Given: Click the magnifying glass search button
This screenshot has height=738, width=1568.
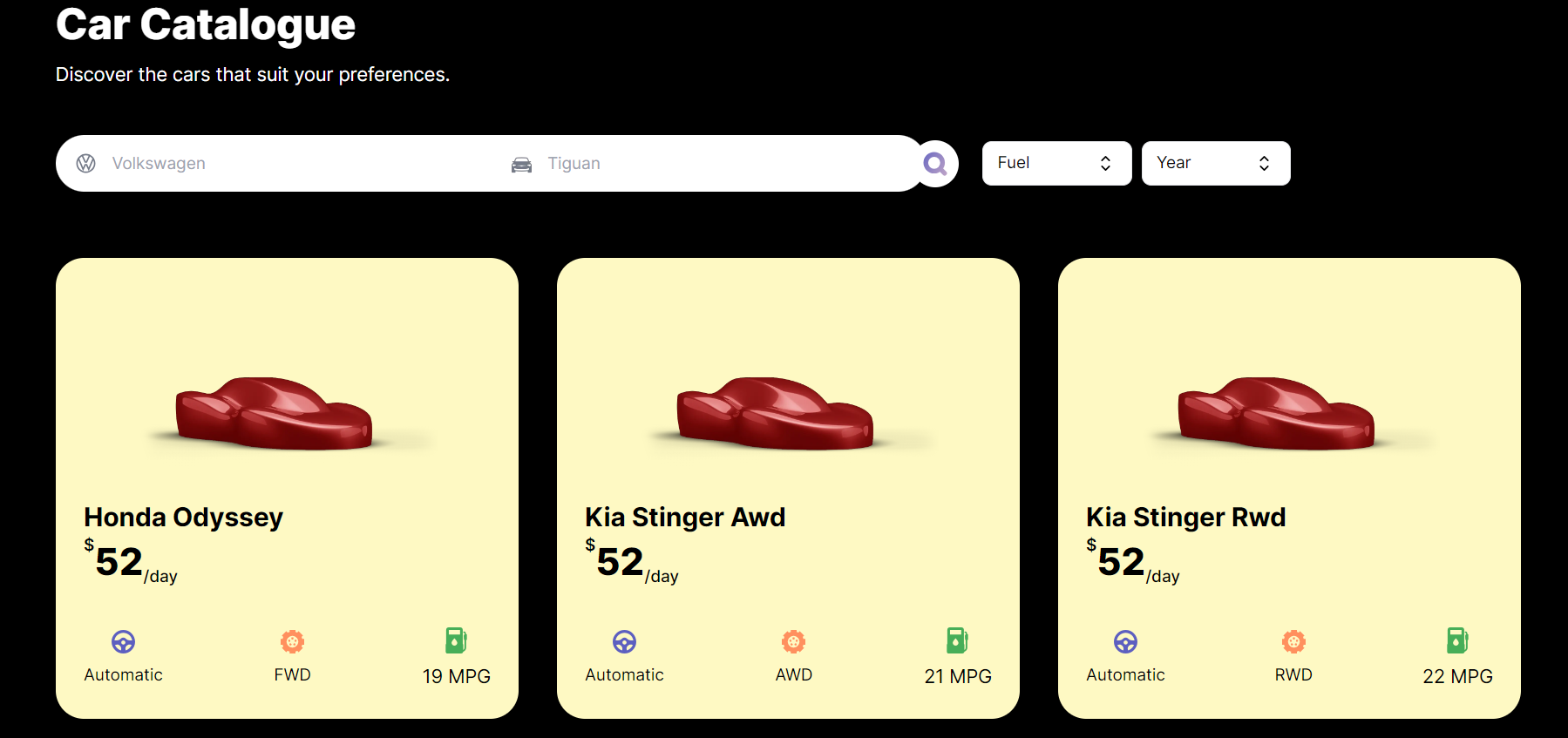Looking at the screenshot, I should (x=935, y=164).
